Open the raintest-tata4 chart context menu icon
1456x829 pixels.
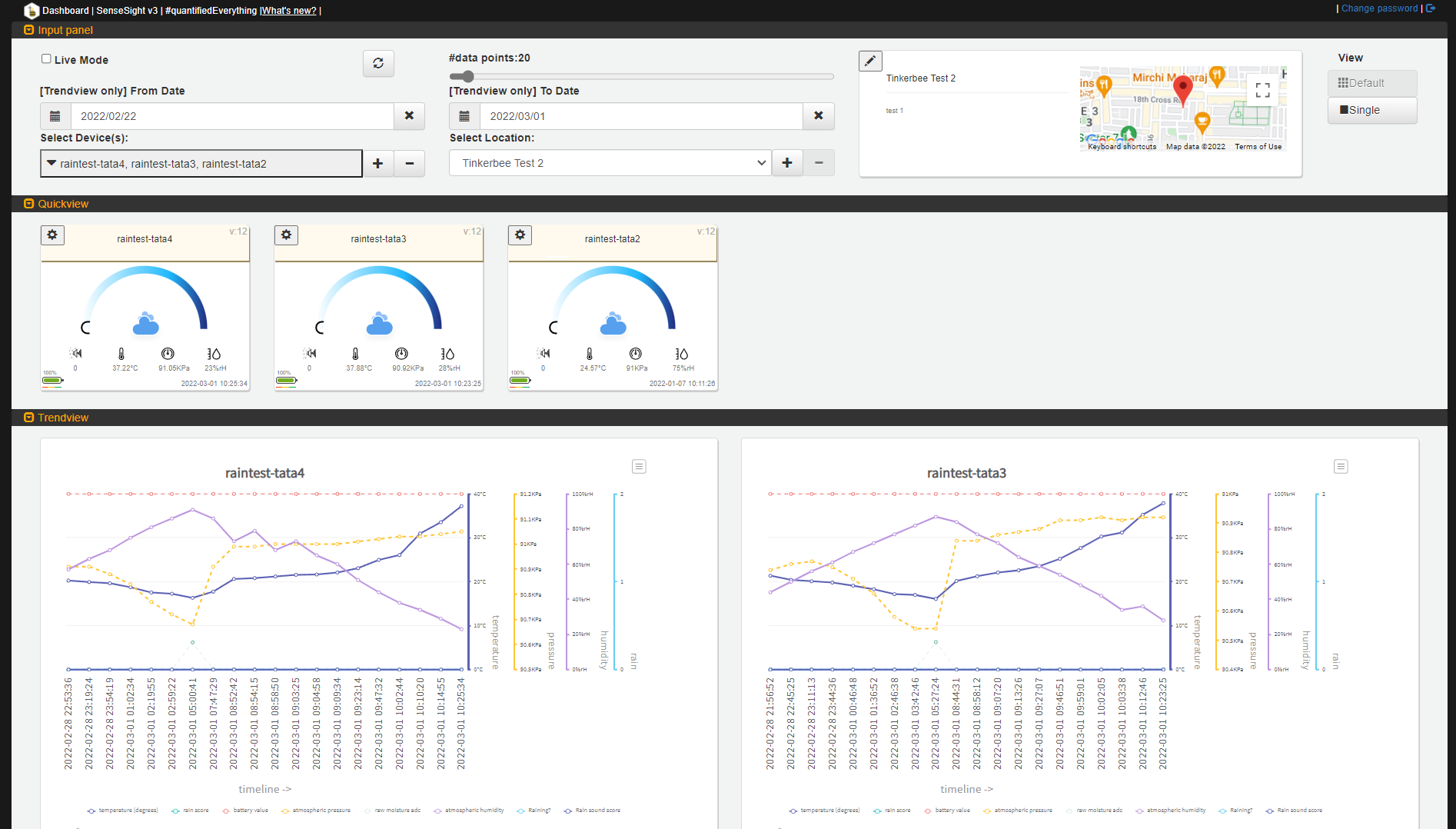638,466
